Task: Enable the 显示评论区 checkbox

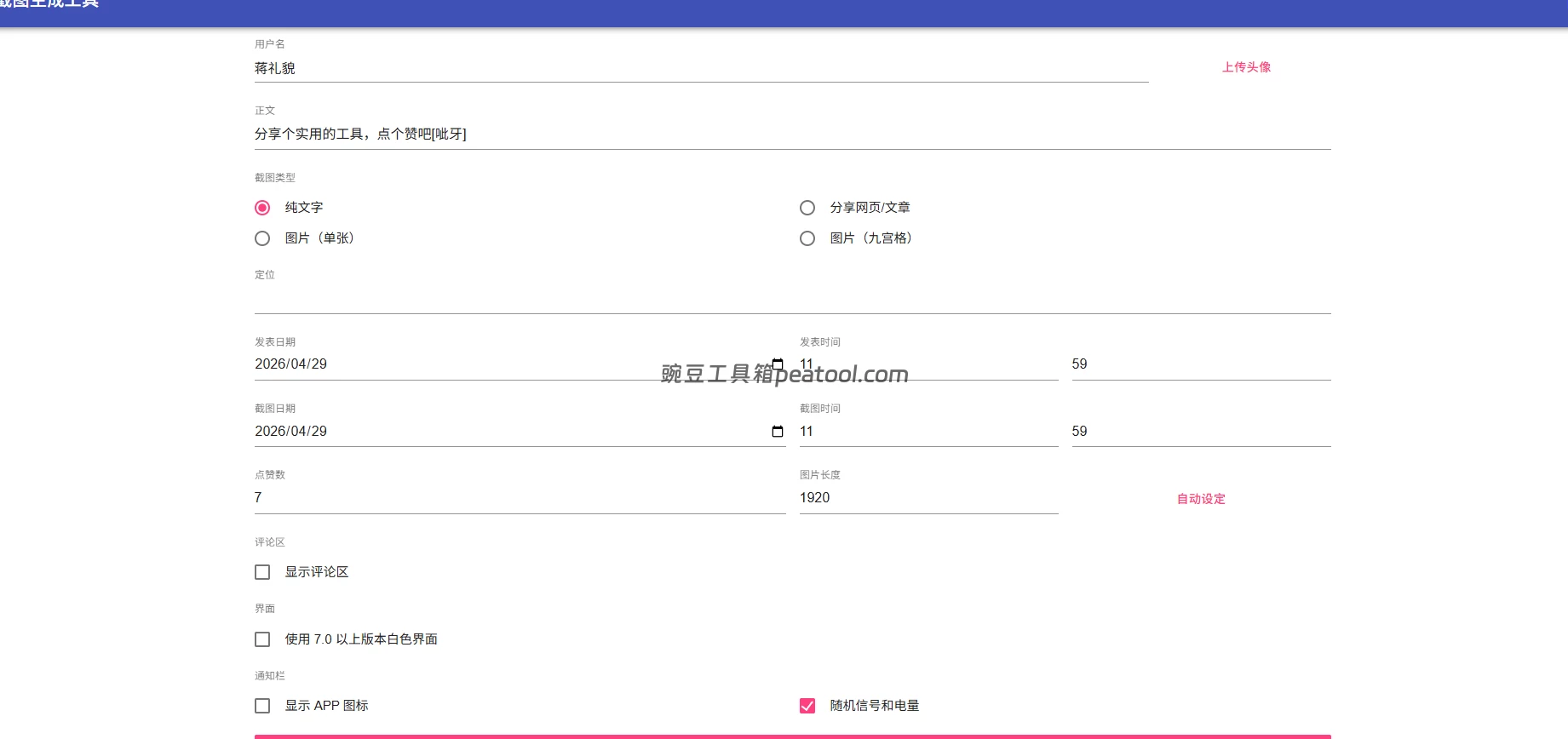Action: (x=262, y=572)
